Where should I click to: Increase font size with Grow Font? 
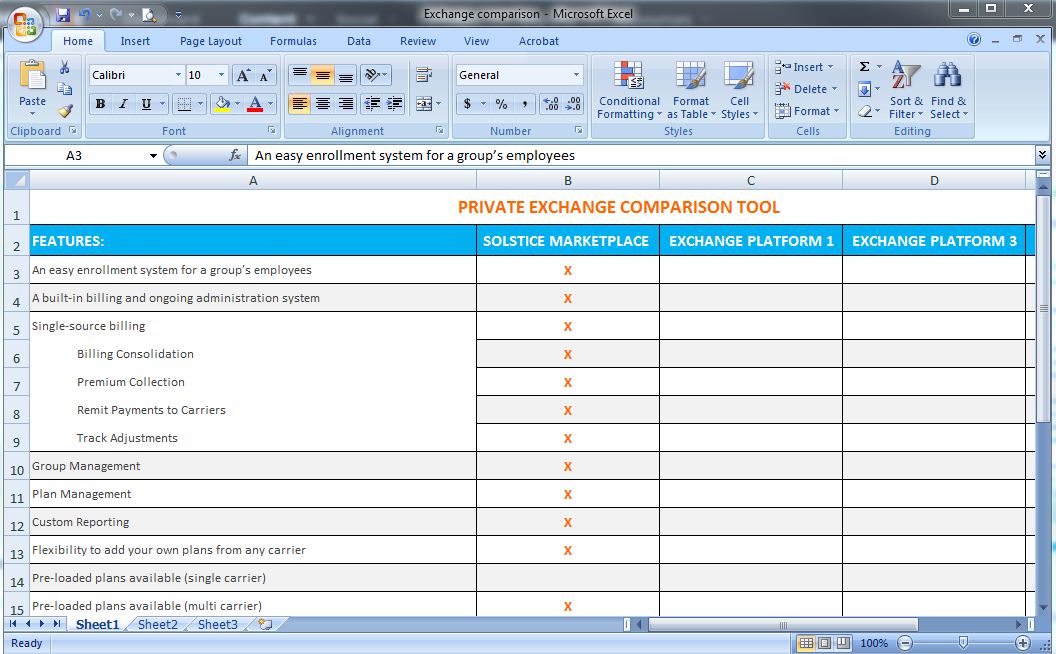[243, 75]
